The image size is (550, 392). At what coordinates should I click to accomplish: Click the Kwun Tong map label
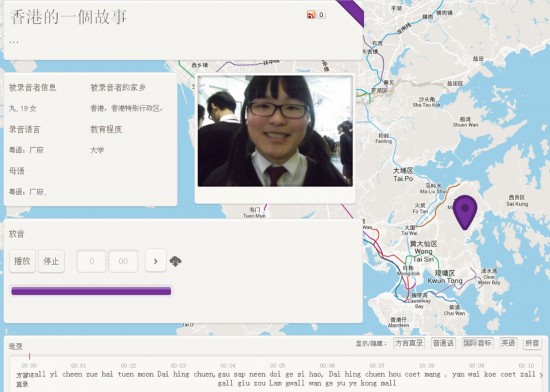coord(445,281)
